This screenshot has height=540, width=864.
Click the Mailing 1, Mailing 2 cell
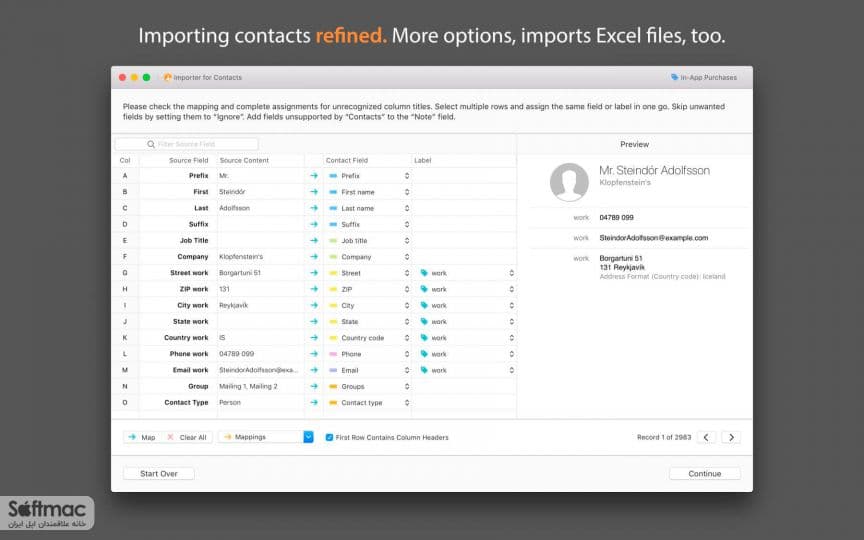248,386
